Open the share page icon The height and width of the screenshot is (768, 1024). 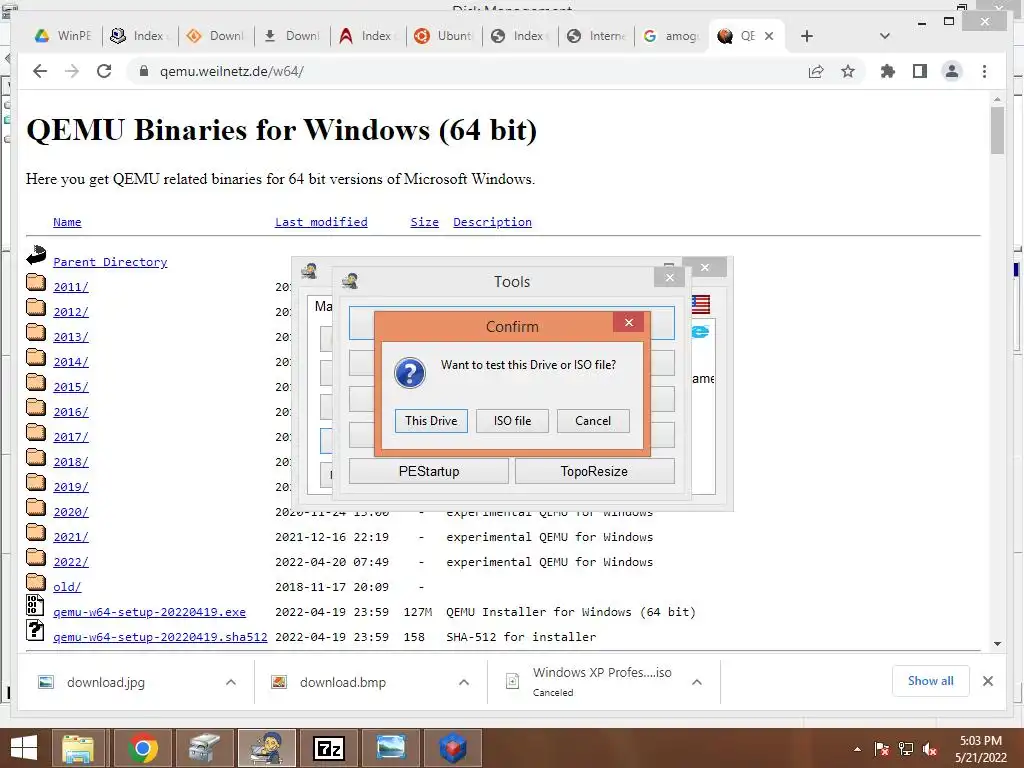816,71
